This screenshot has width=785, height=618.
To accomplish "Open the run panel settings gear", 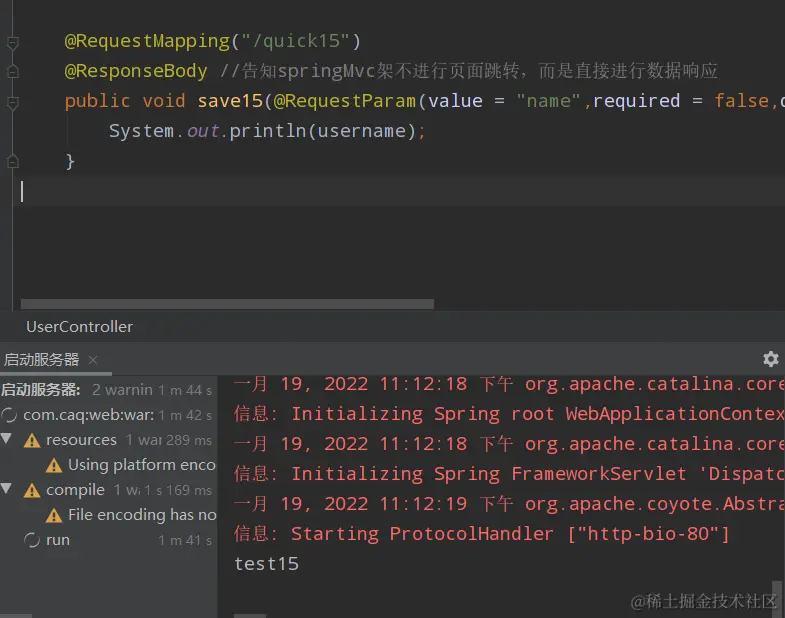I will click(x=770, y=359).
